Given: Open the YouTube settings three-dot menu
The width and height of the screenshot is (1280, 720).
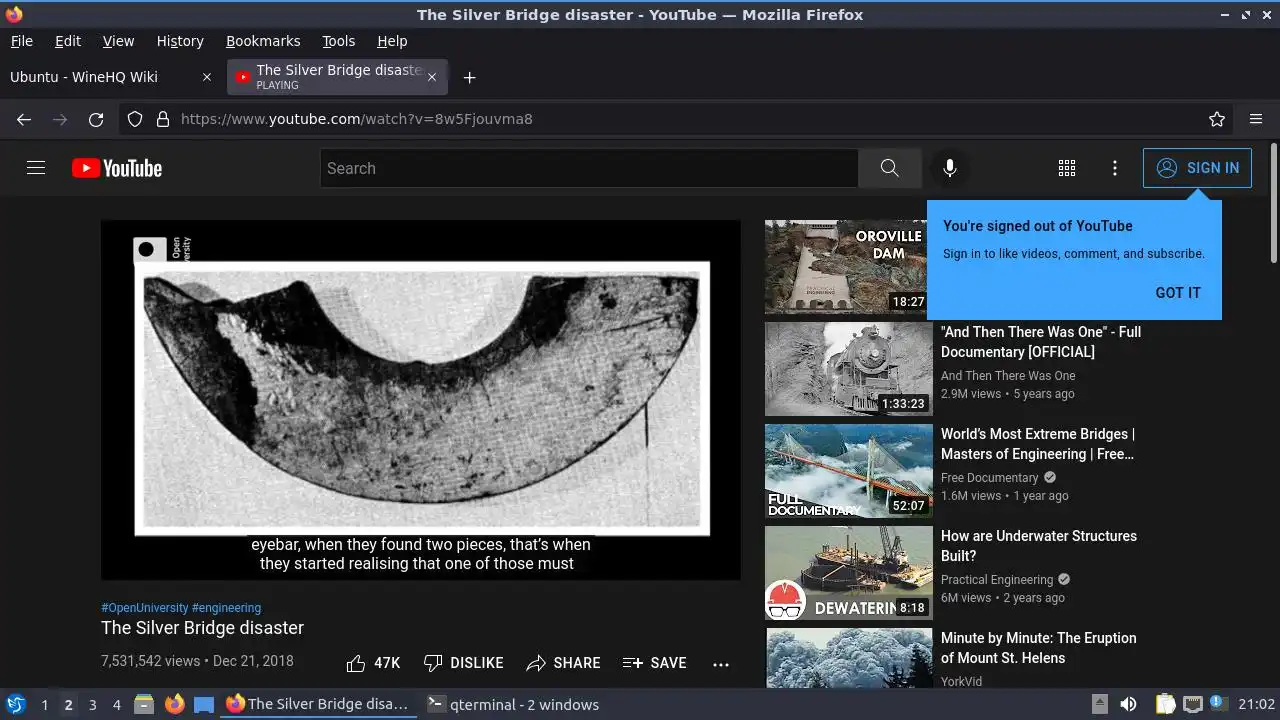Looking at the screenshot, I should click(x=1115, y=168).
